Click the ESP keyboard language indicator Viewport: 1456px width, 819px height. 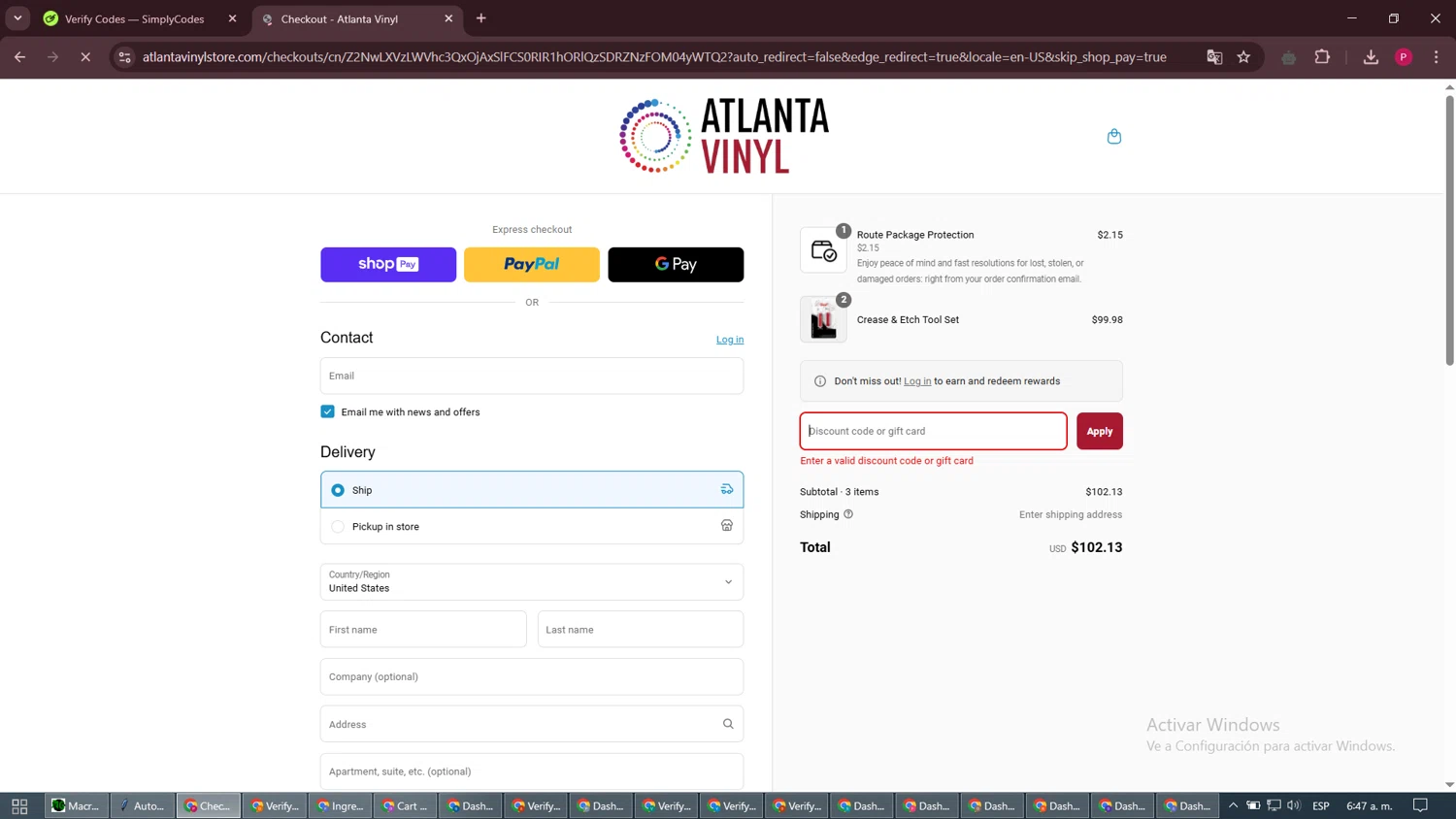(x=1321, y=805)
